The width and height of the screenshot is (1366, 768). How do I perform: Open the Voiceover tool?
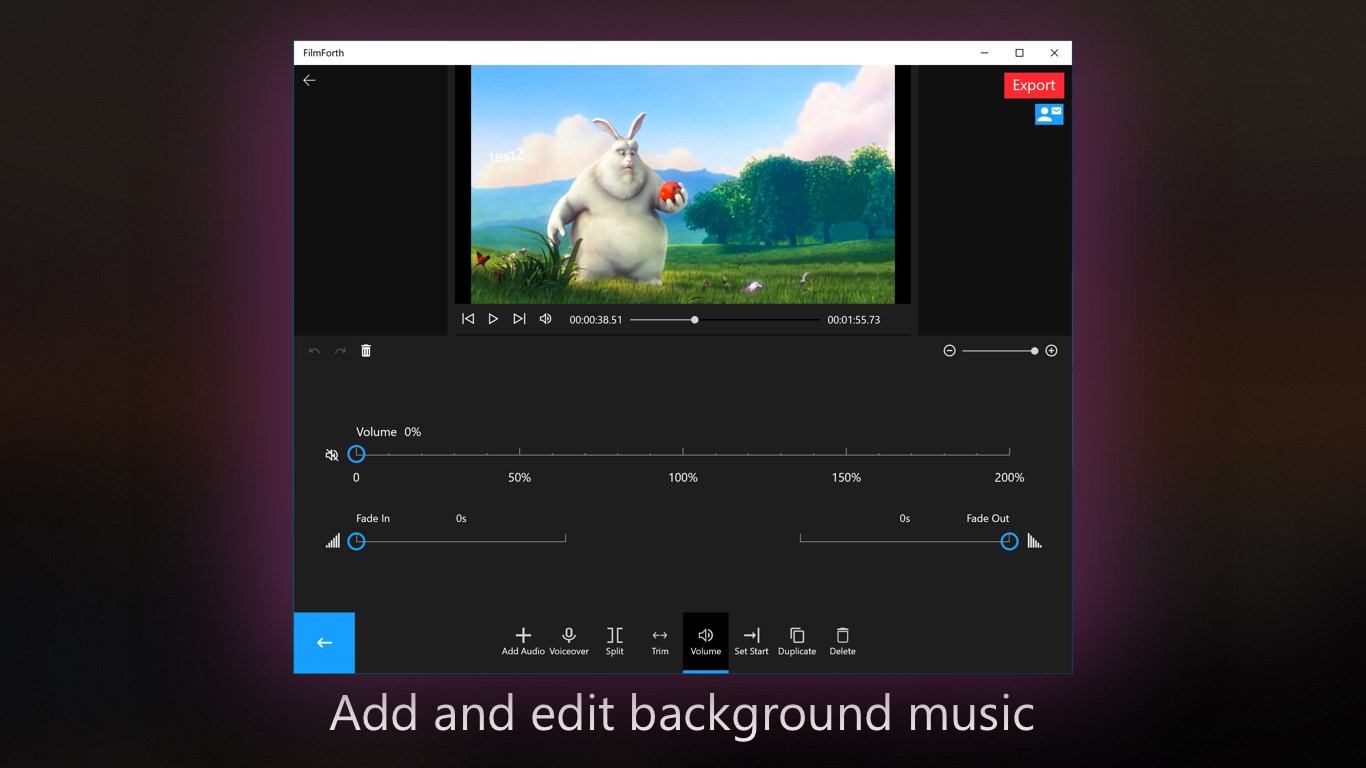click(569, 642)
